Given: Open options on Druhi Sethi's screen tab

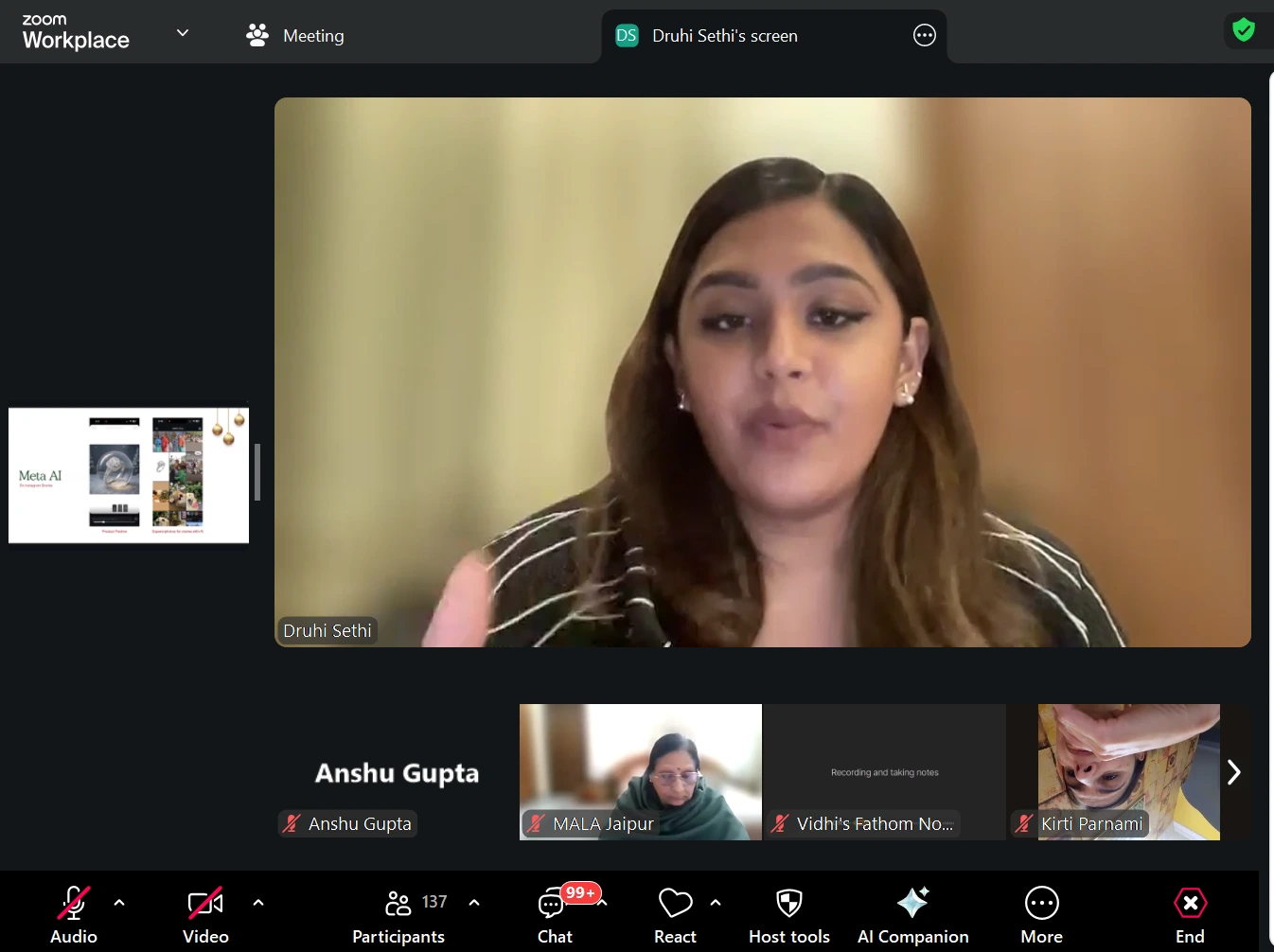Looking at the screenshot, I should coord(924,36).
